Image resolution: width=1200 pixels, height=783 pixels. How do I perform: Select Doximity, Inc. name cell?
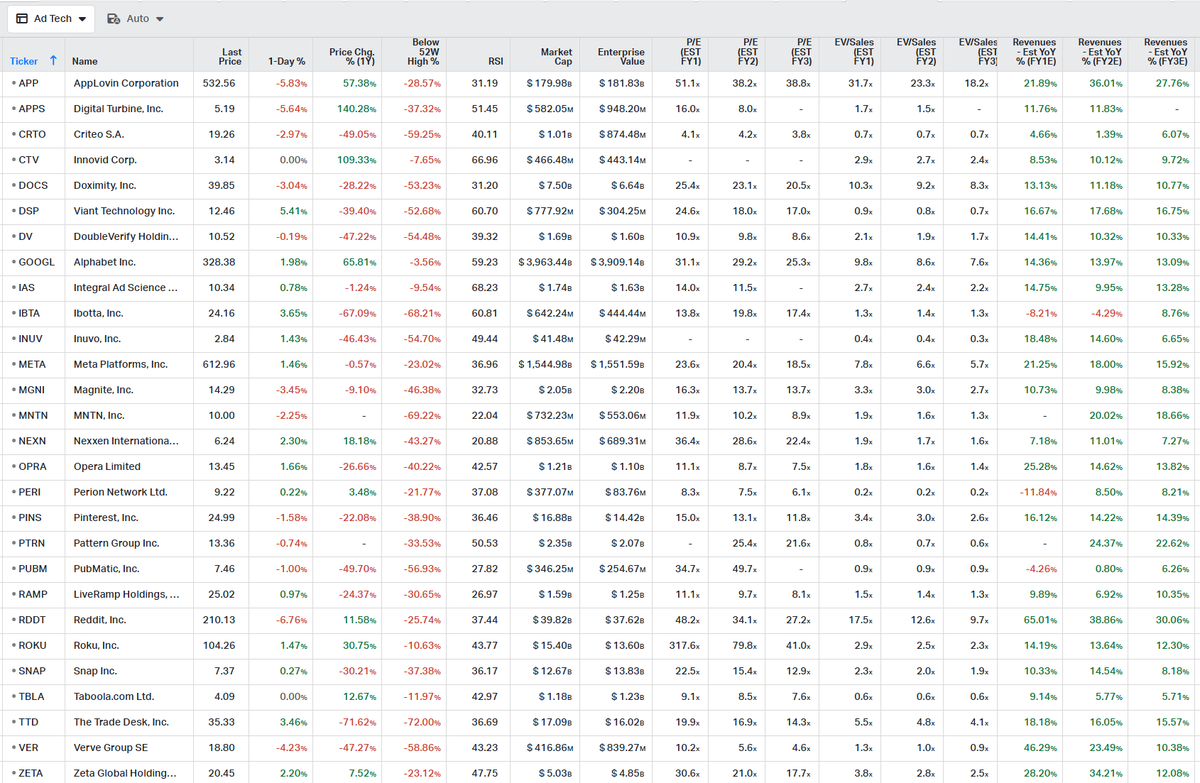click(105, 185)
